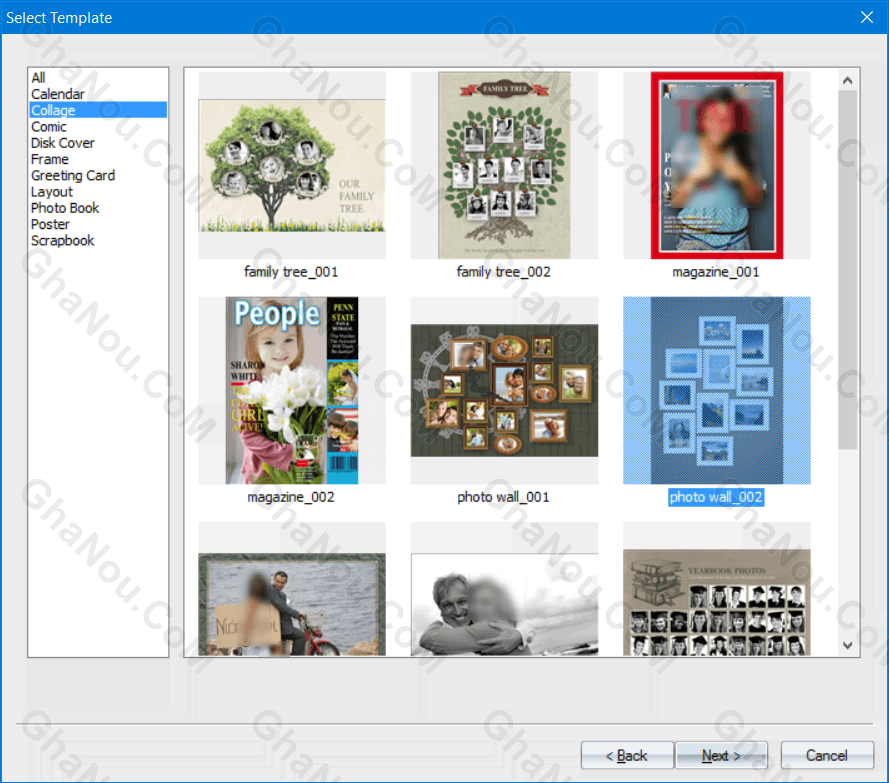Select the family tree_001 template thumbnail
The width and height of the screenshot is (889, 783).
click(x=291, y=165)
